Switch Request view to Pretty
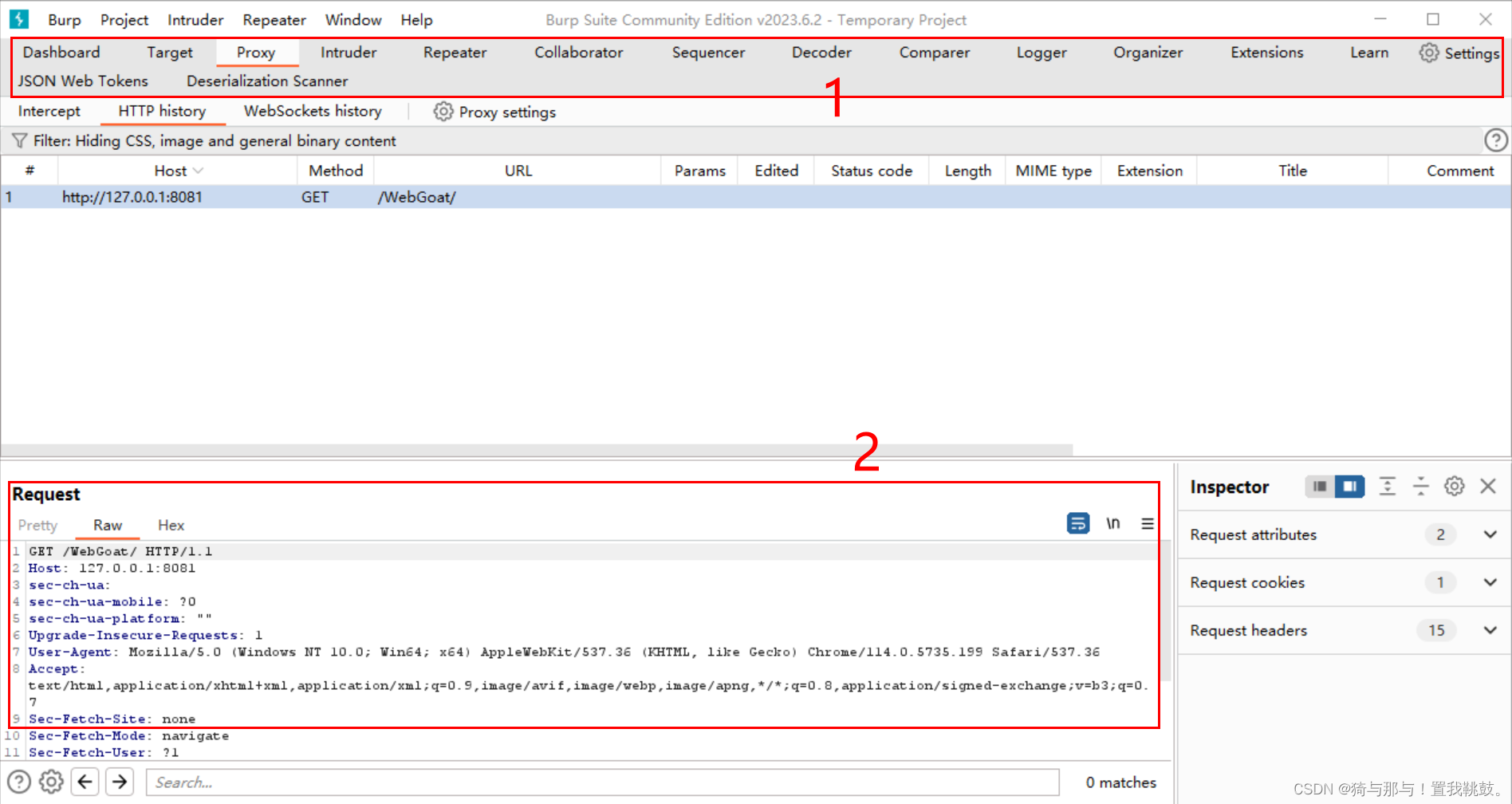The width and height of the screenshot is (1512, 804). pos(38,526)
